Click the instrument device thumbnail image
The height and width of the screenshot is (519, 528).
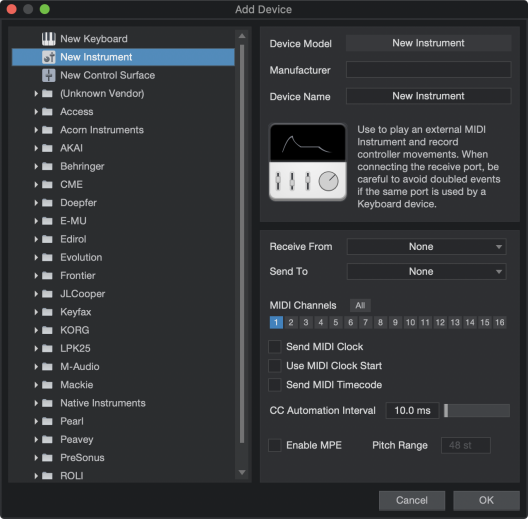click(307, 162)
